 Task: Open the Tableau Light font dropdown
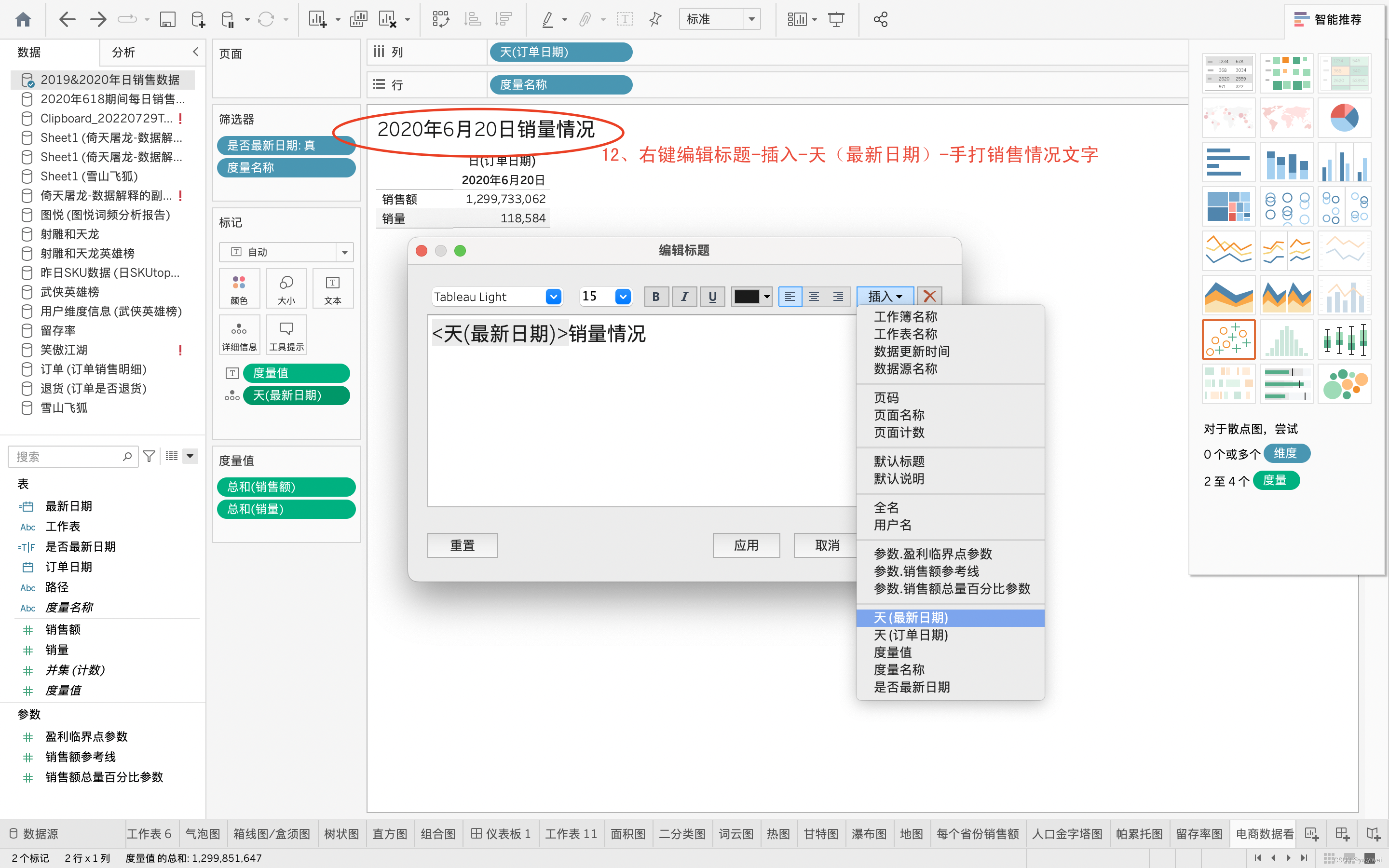553,297
